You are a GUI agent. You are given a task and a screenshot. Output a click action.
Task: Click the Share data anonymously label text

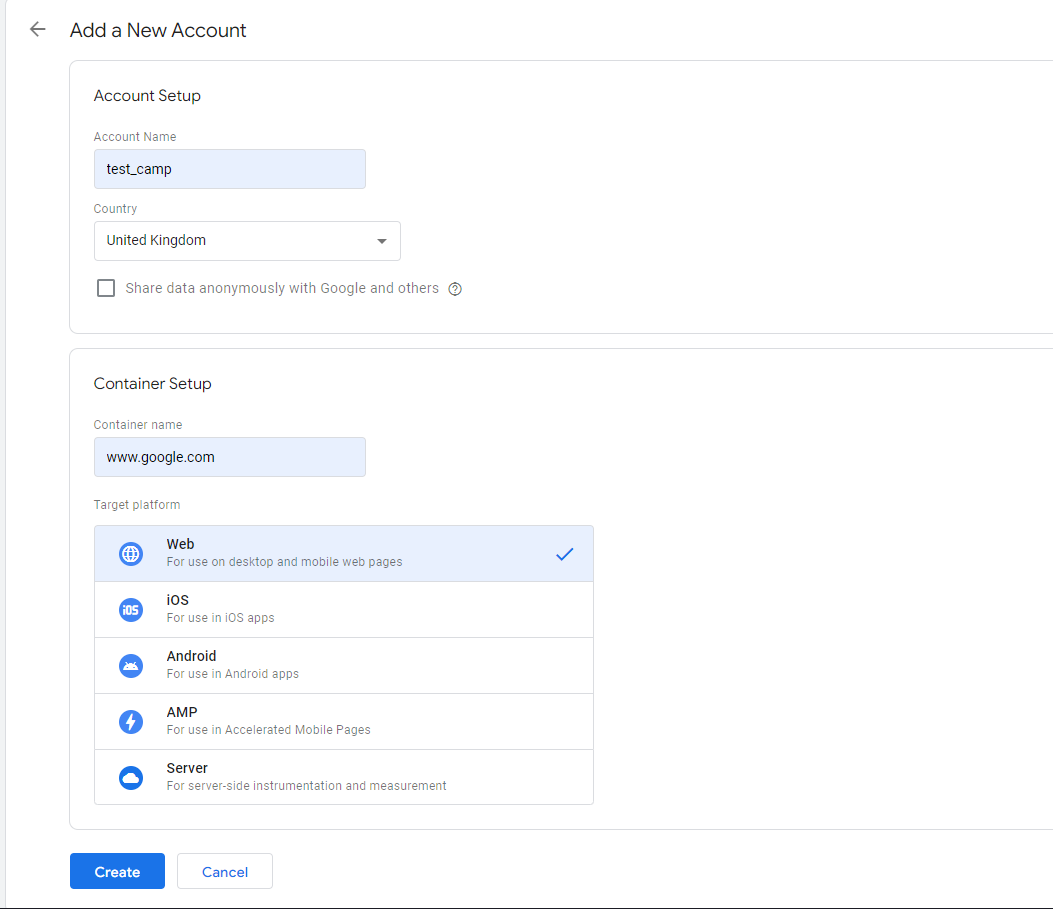[x=282, y=288]
